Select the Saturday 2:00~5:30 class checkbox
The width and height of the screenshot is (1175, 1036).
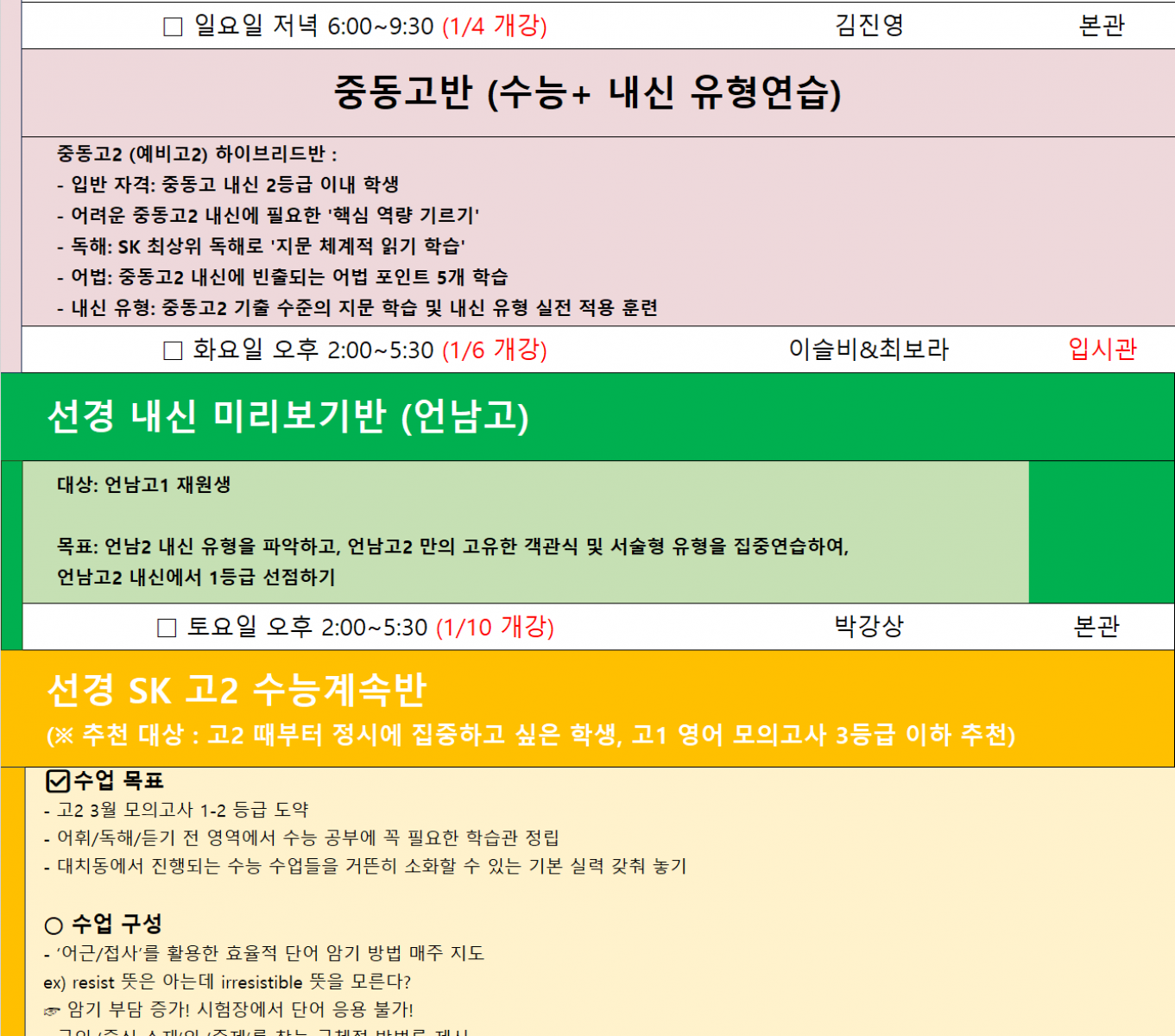167,628
